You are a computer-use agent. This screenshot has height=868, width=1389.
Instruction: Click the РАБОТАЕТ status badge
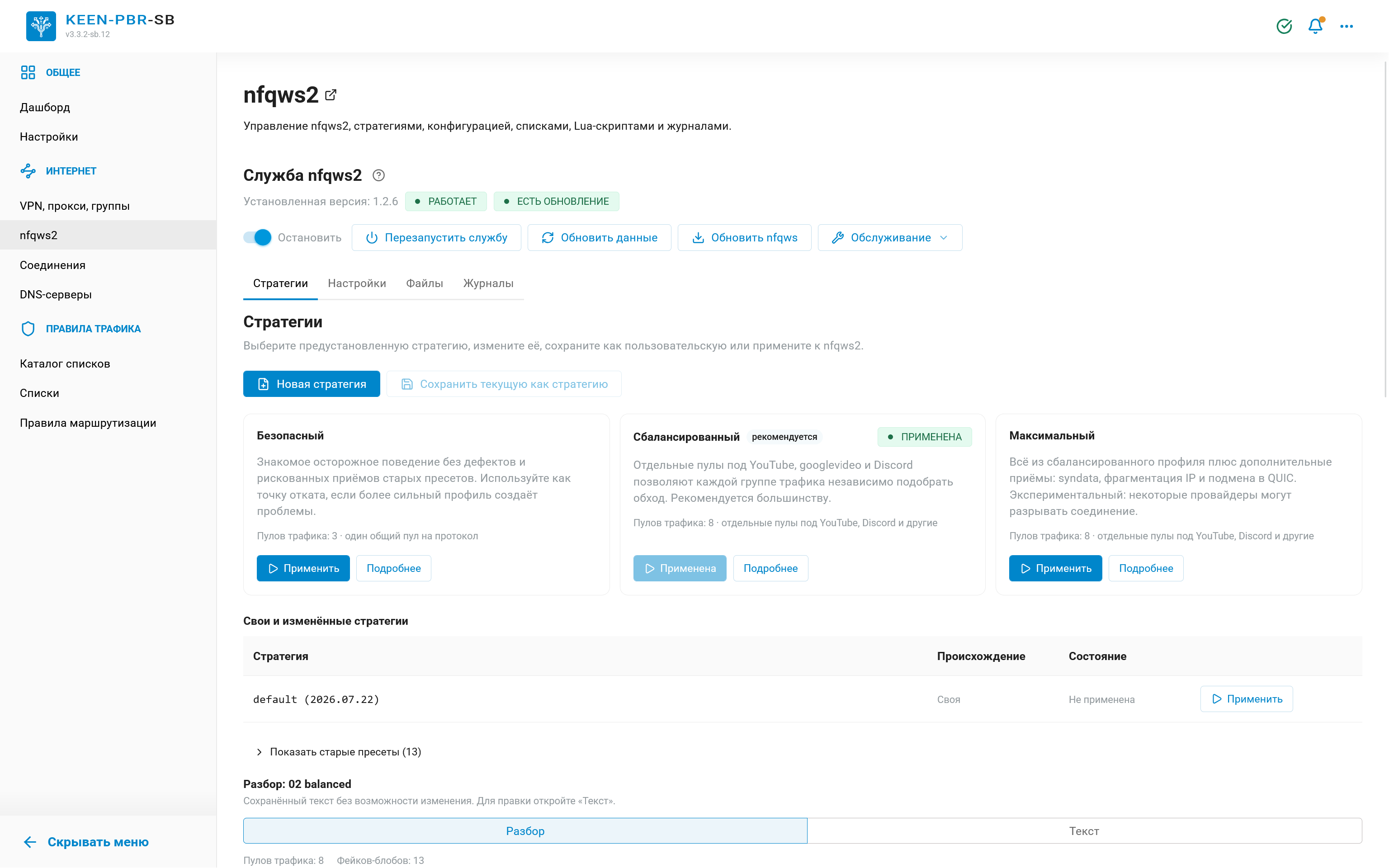446,202
